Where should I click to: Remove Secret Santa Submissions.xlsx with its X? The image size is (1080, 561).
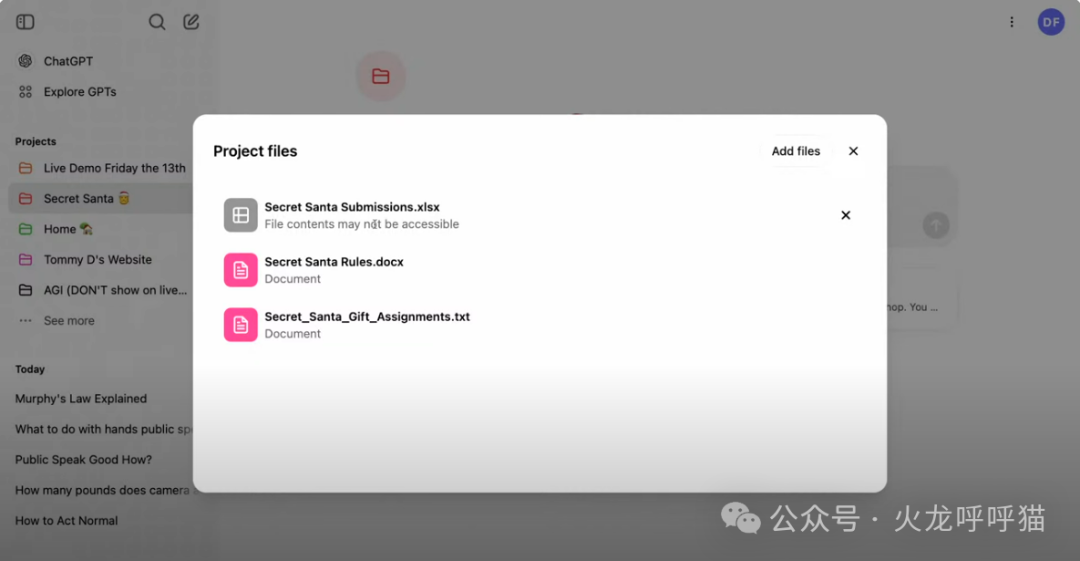(846, 215)
